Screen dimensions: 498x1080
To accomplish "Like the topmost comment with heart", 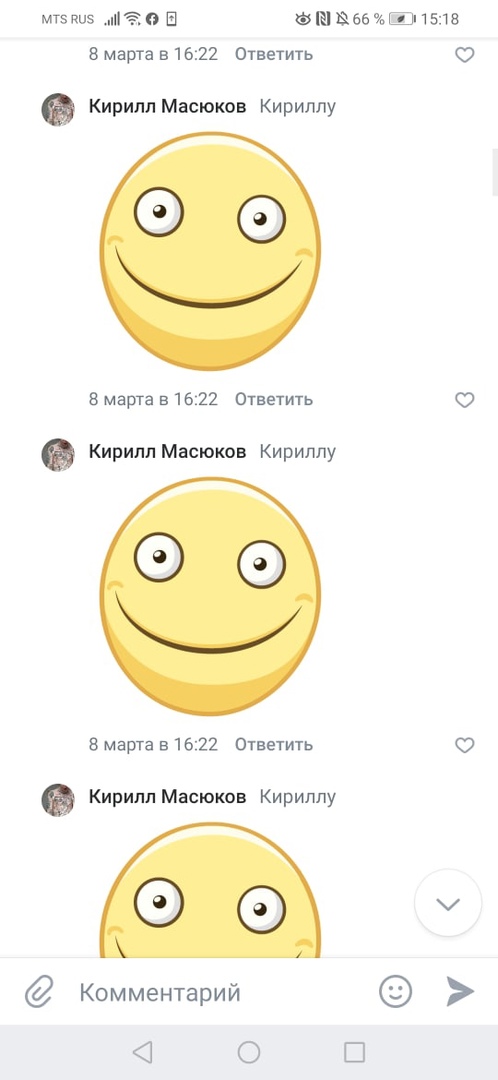I will [x=465, y=54].
